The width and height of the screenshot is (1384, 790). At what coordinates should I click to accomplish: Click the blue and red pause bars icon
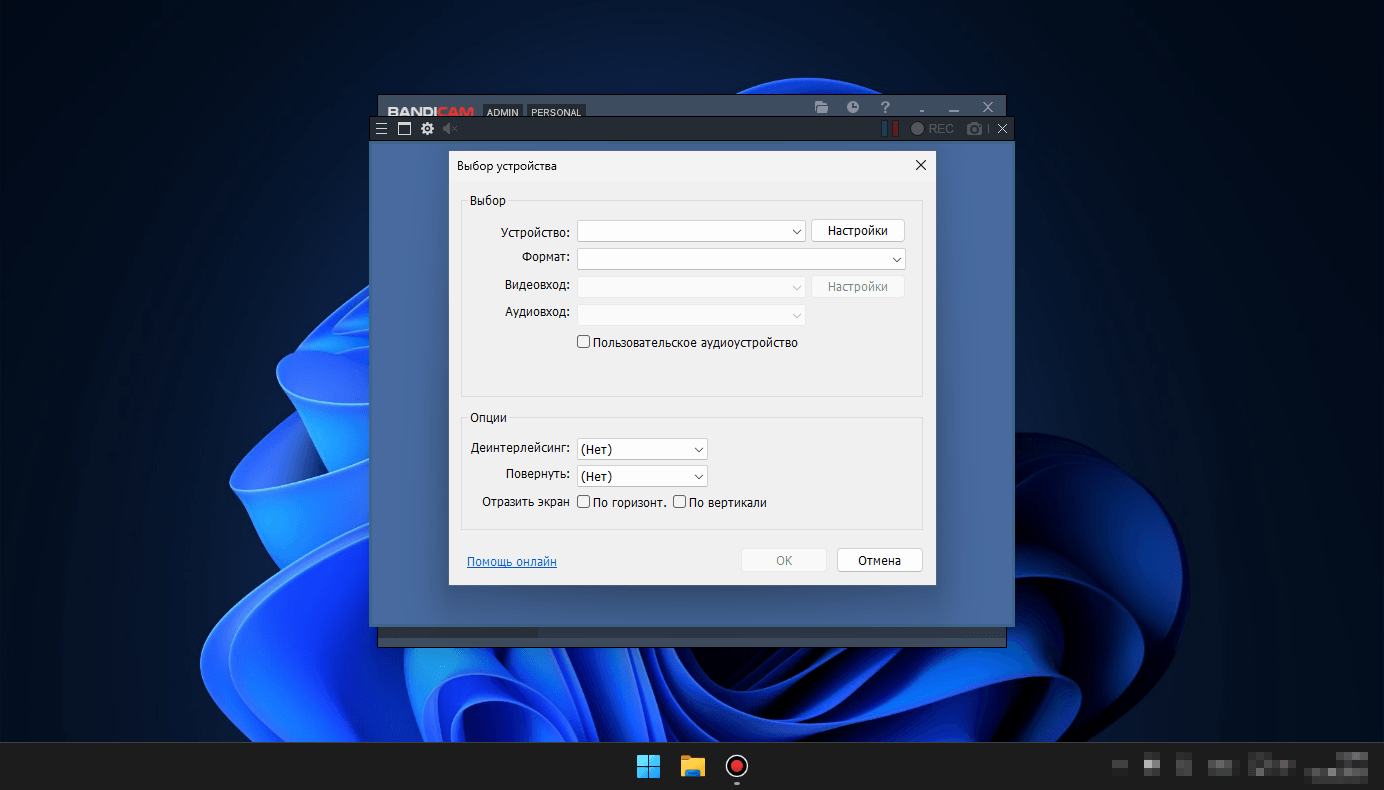tap(889, 129)
